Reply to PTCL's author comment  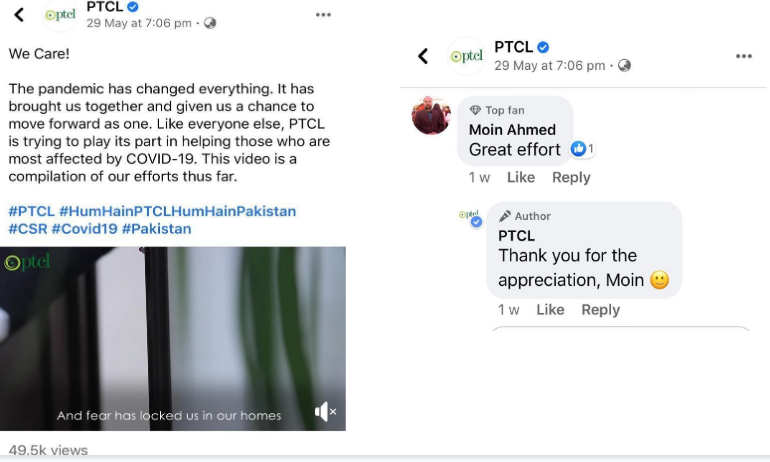tap(600, 310)
